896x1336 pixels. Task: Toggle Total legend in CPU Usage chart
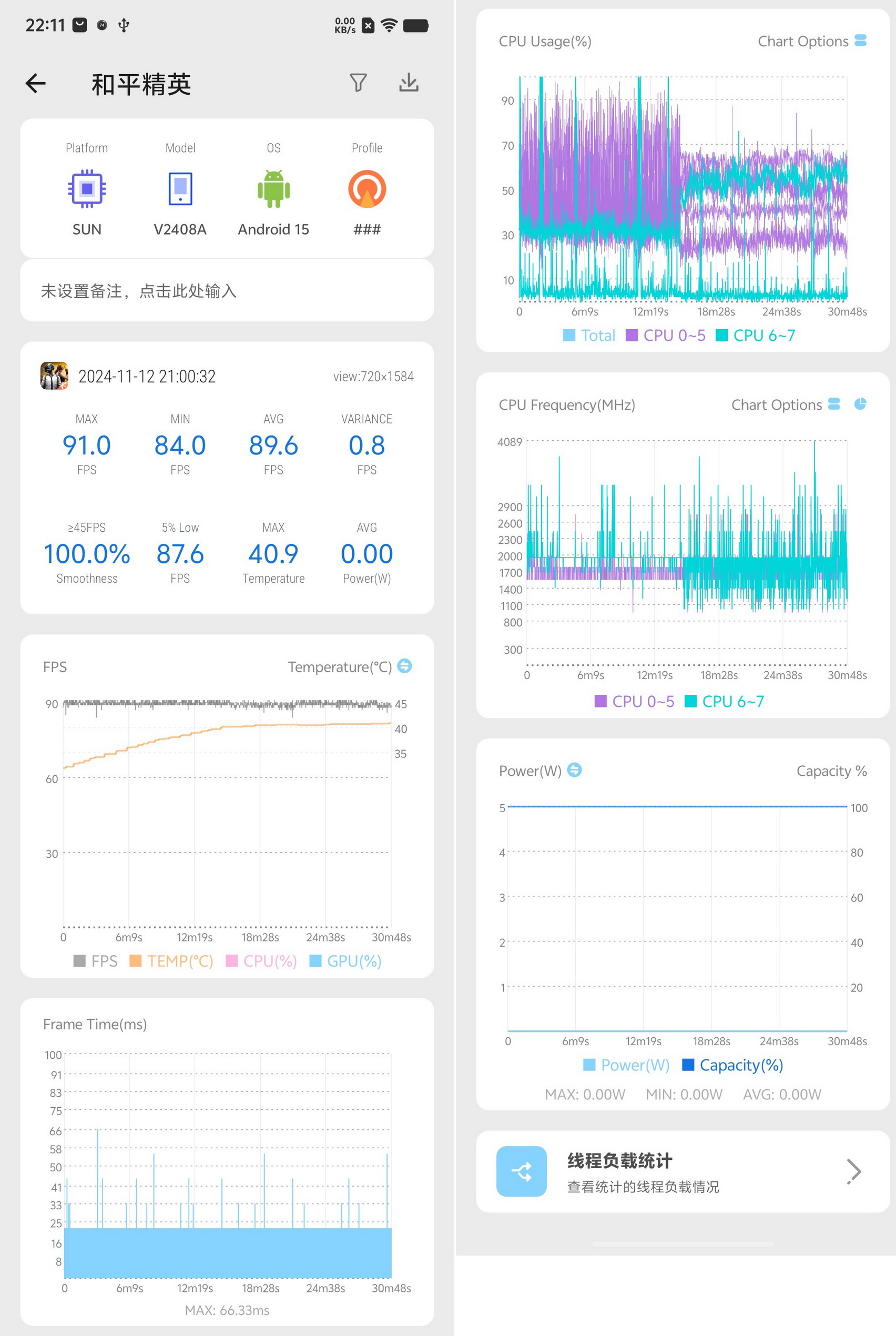click(589, 336)
